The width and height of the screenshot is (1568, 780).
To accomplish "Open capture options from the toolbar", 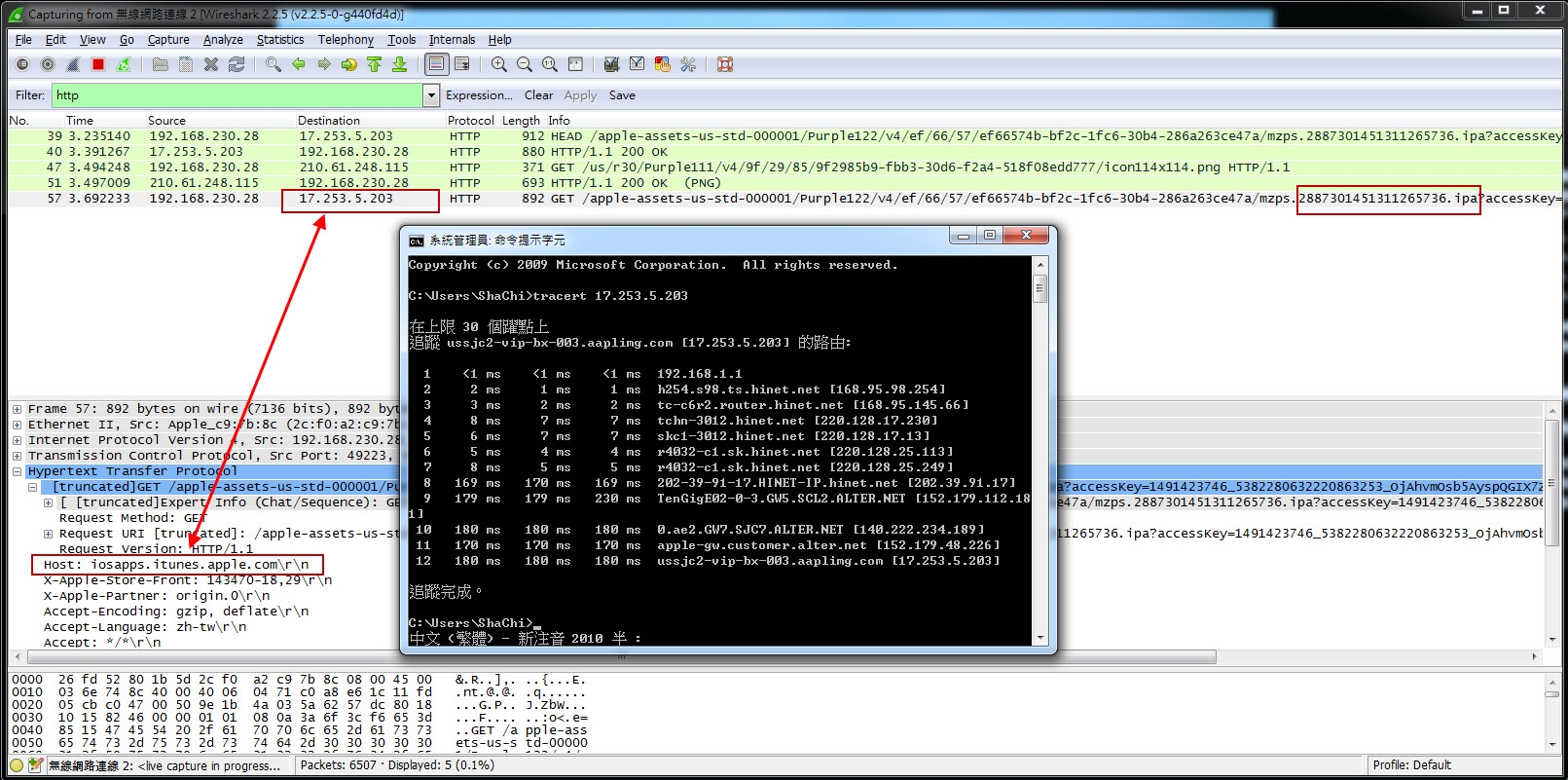I will click(48, 64).
